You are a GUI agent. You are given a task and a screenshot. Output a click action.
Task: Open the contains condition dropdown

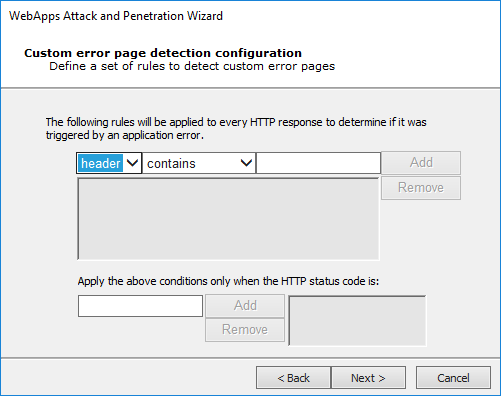click(x=199, y=163)
